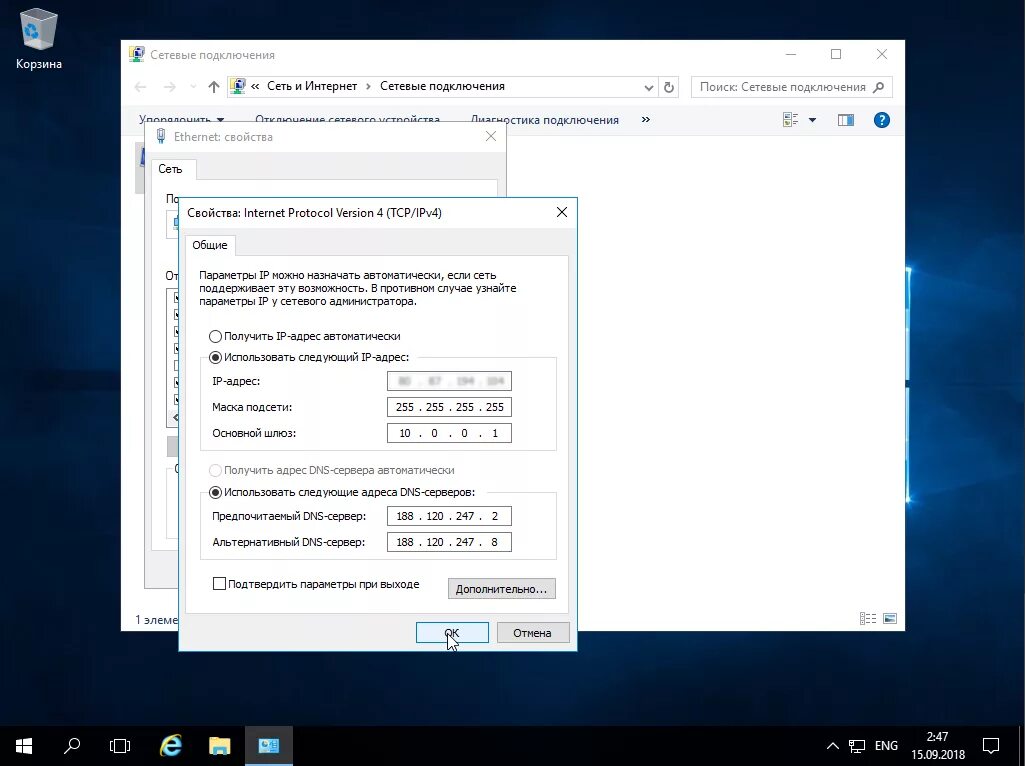The height and width of the screenshot is (766, 1025).
Task: Click the search magnifier icon in Explorer
Action: (x=879, y=87)
